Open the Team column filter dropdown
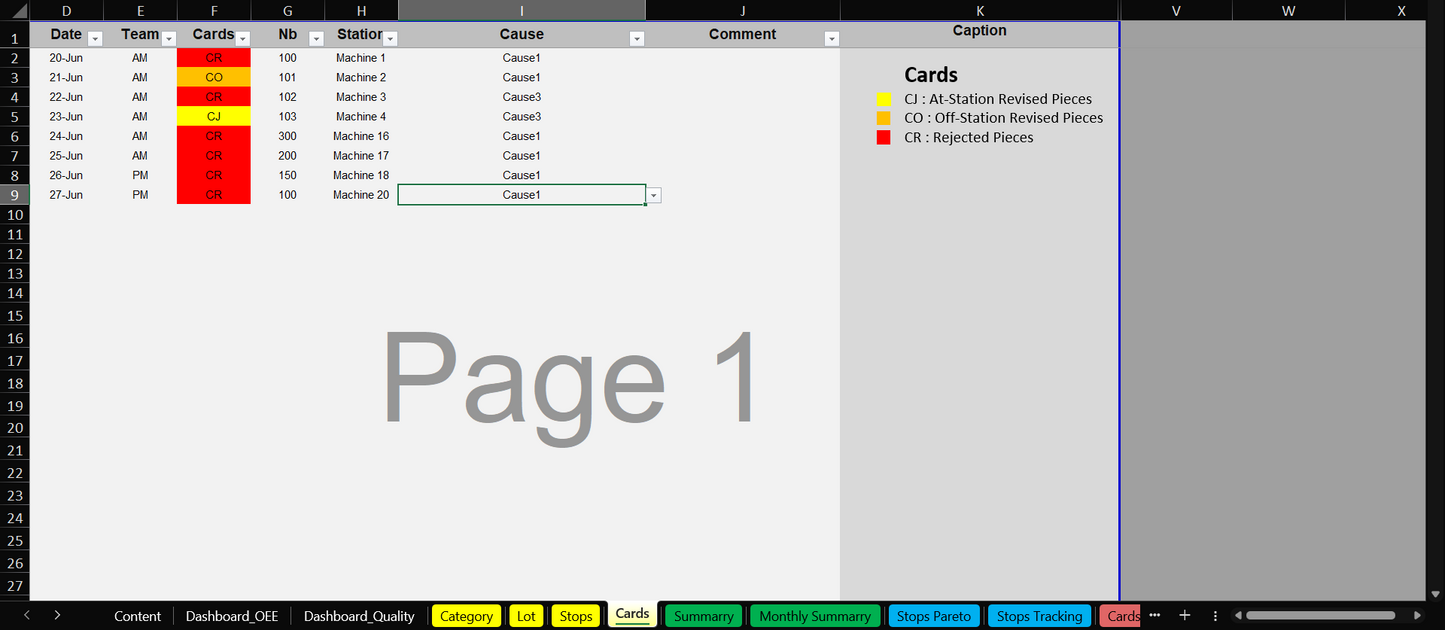Viewport: 1445px width, 630px height. (169, 39)
